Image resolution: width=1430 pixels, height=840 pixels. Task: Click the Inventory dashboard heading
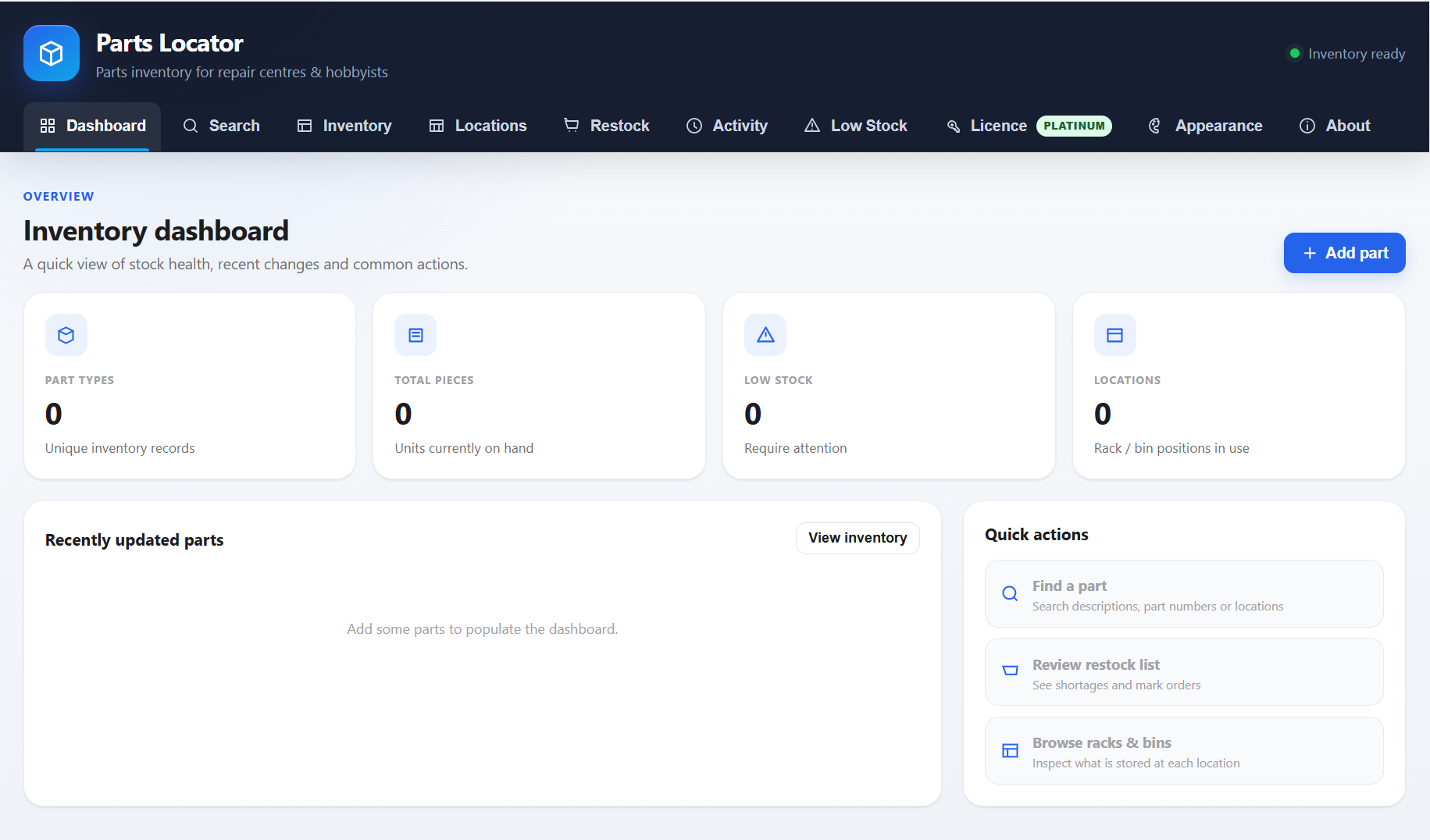coord(156,231)
